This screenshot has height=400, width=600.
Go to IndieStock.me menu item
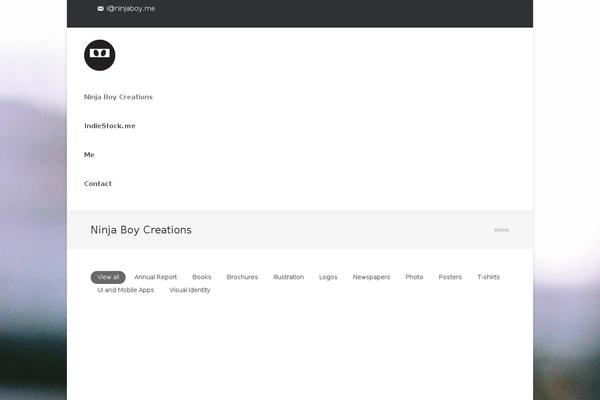[110, 126]
